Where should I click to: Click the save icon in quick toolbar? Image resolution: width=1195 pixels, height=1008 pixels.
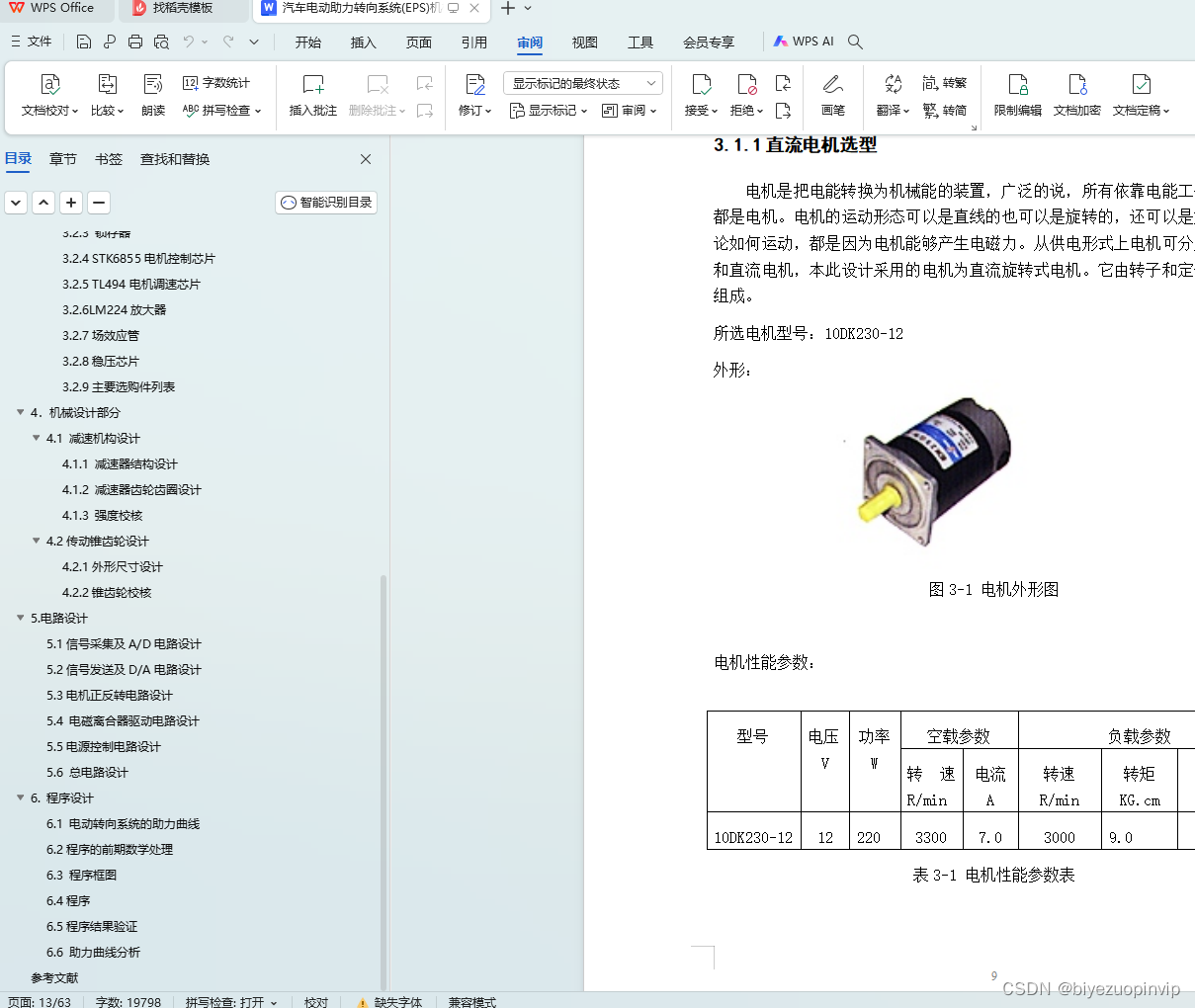84,42
